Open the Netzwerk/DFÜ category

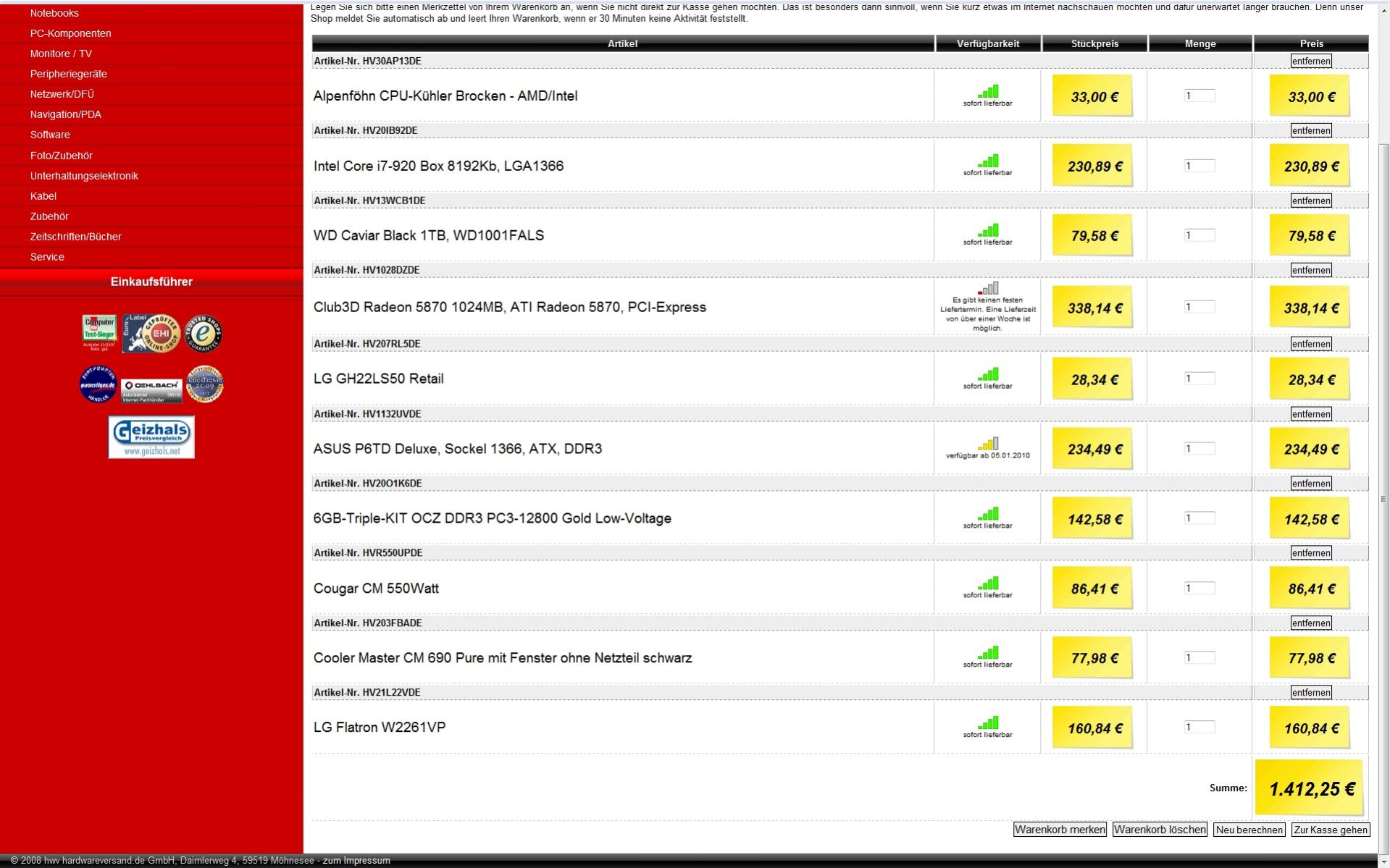[x=62, y=94]
